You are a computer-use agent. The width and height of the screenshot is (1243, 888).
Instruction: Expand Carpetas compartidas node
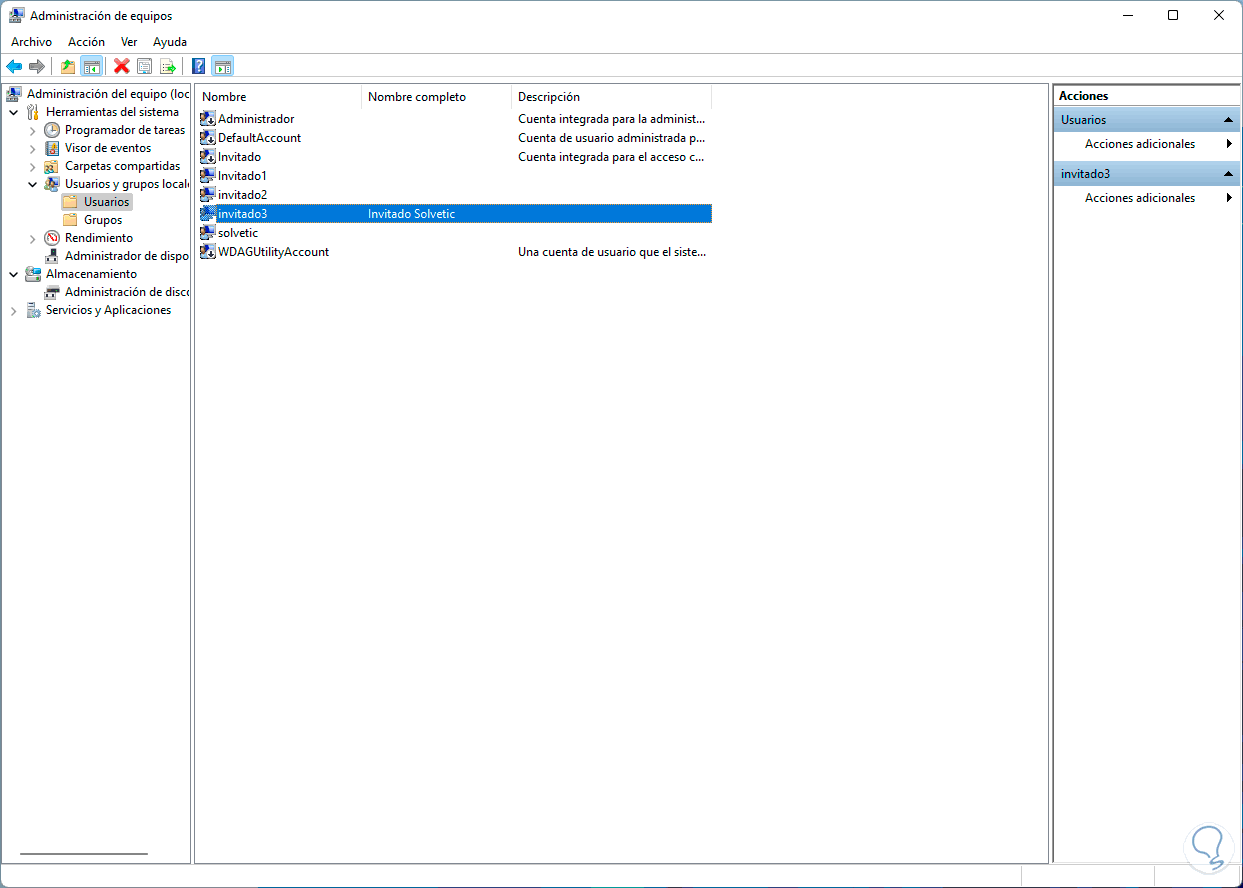(x=32, y=166)
